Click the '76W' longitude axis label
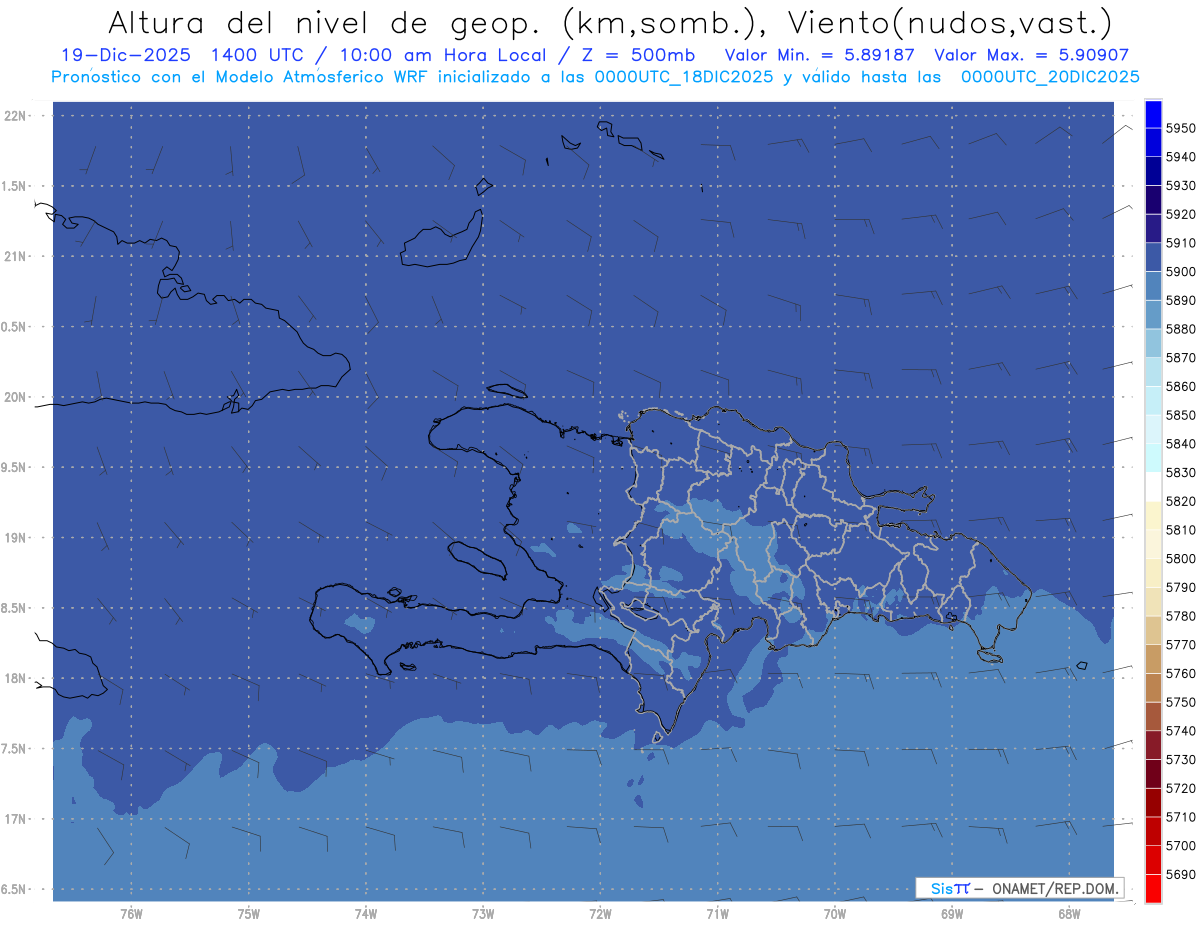 coord(131,913)
